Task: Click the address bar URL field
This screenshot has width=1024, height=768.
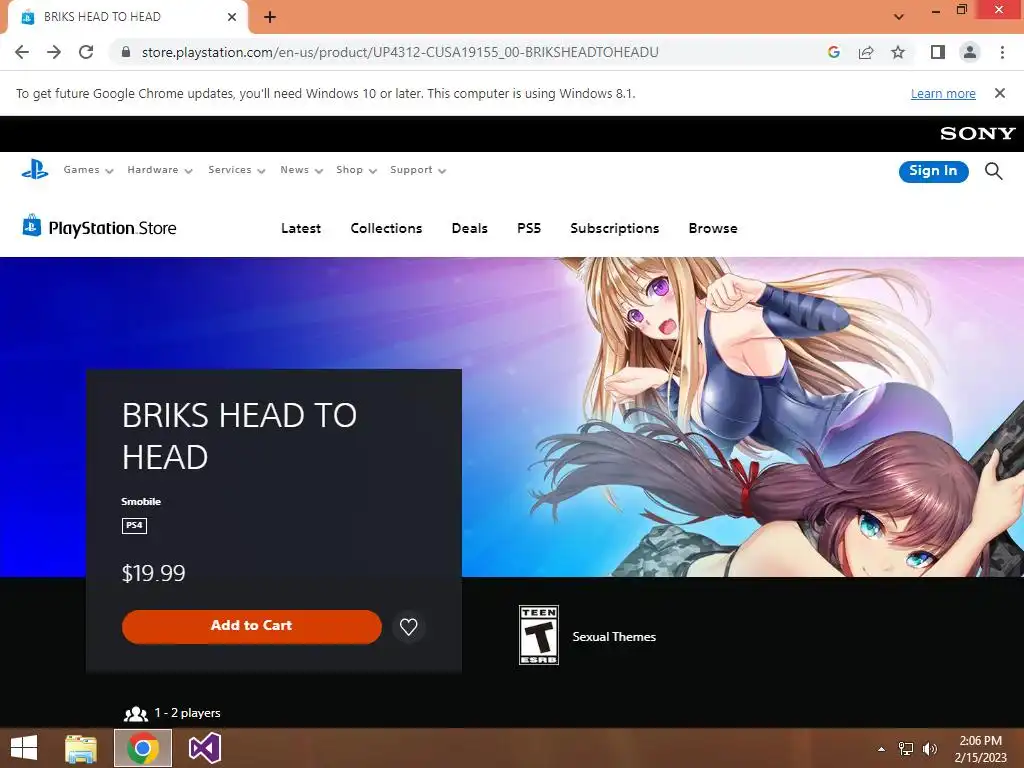Action: tap(400, 52)
